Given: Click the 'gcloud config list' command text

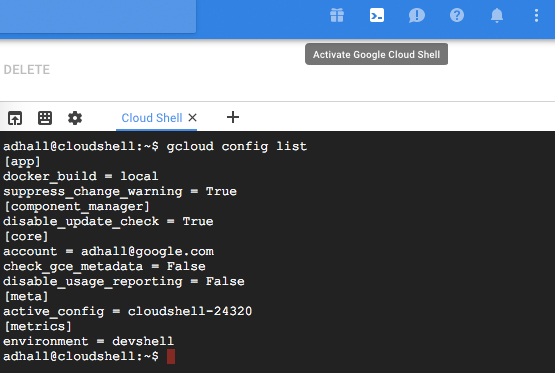Looking at the screenshot, I should pos(237,146).
